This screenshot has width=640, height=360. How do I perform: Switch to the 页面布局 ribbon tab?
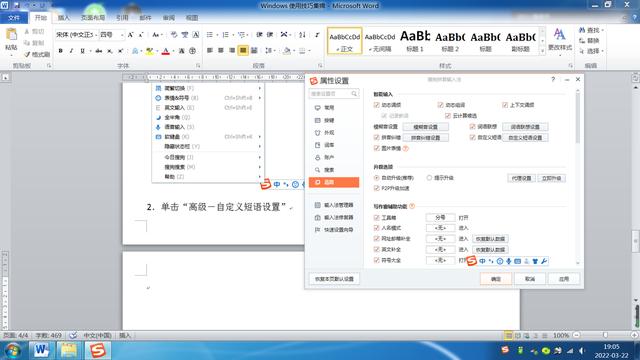pos(93,18)
